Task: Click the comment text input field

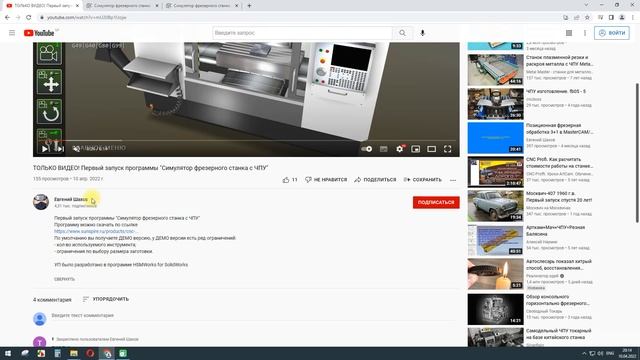Action: 253,316
